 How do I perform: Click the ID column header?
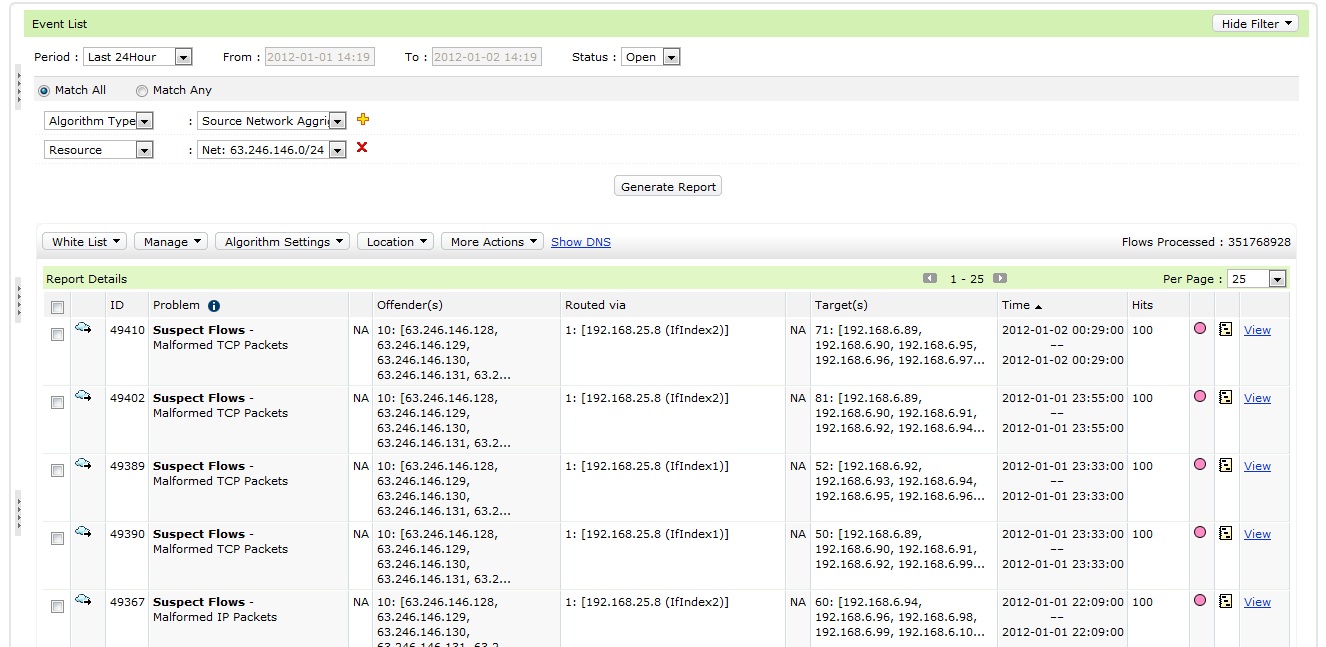point(117,305)
